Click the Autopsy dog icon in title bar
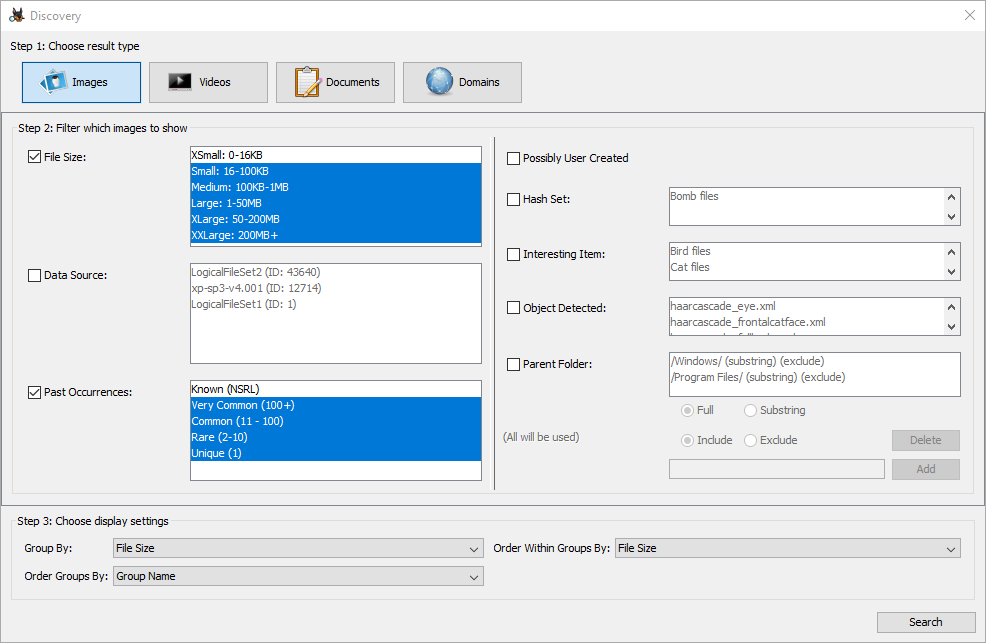Image resolution: width=986 pixels, height=643 pixels. pyautogui.click(x=16, y=16)
